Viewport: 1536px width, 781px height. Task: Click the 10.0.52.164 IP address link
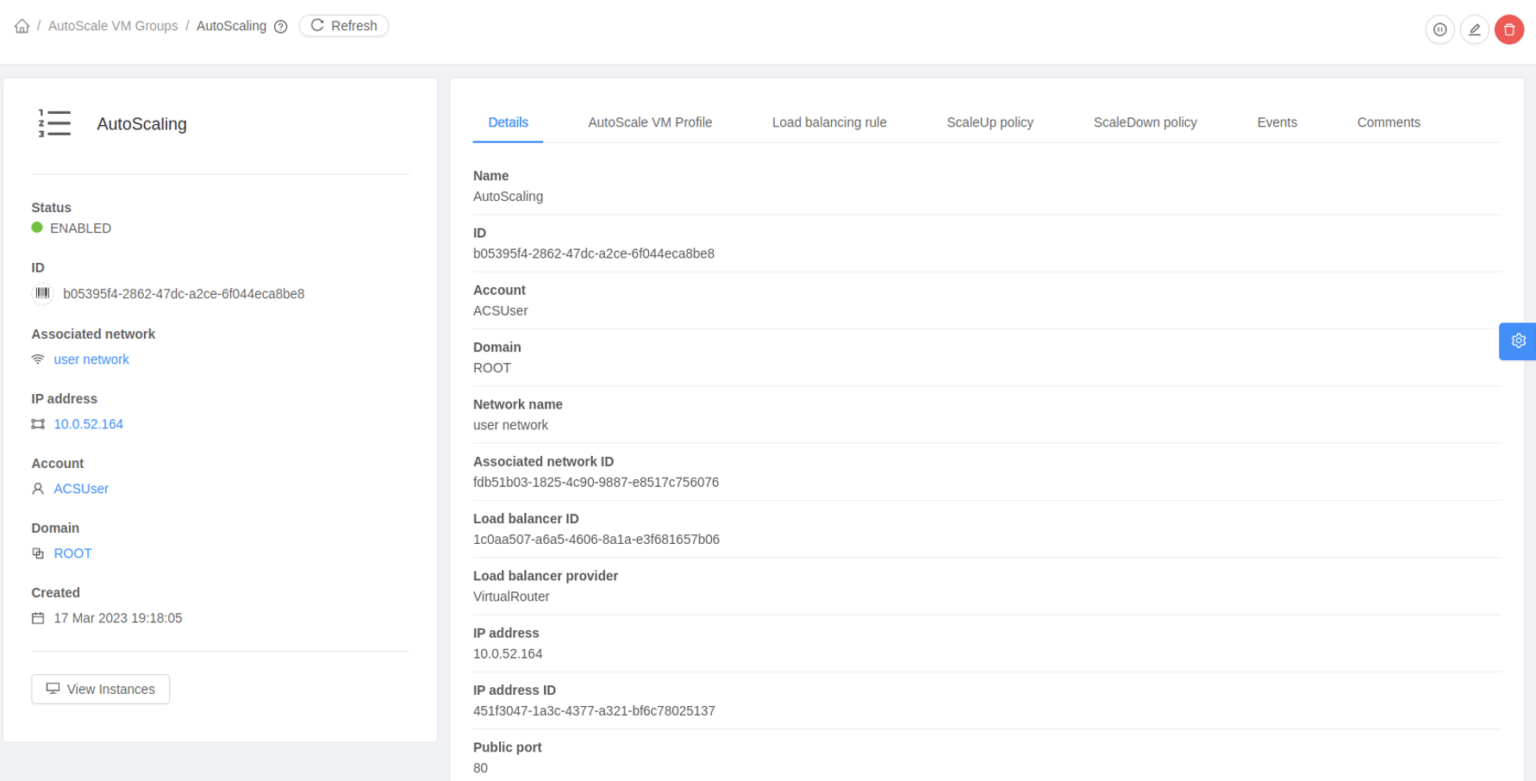pos(88,423)
